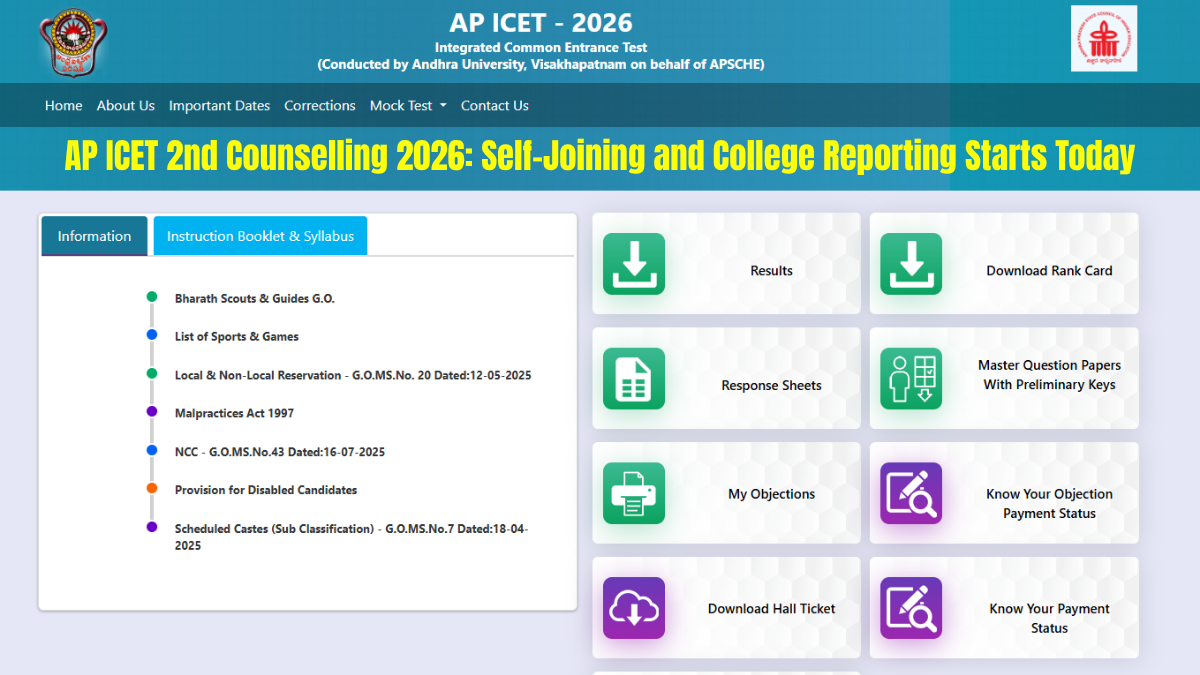Open the Corrections menu item
The height and width of the screenshot is (675, 1200).
(320, 106)
